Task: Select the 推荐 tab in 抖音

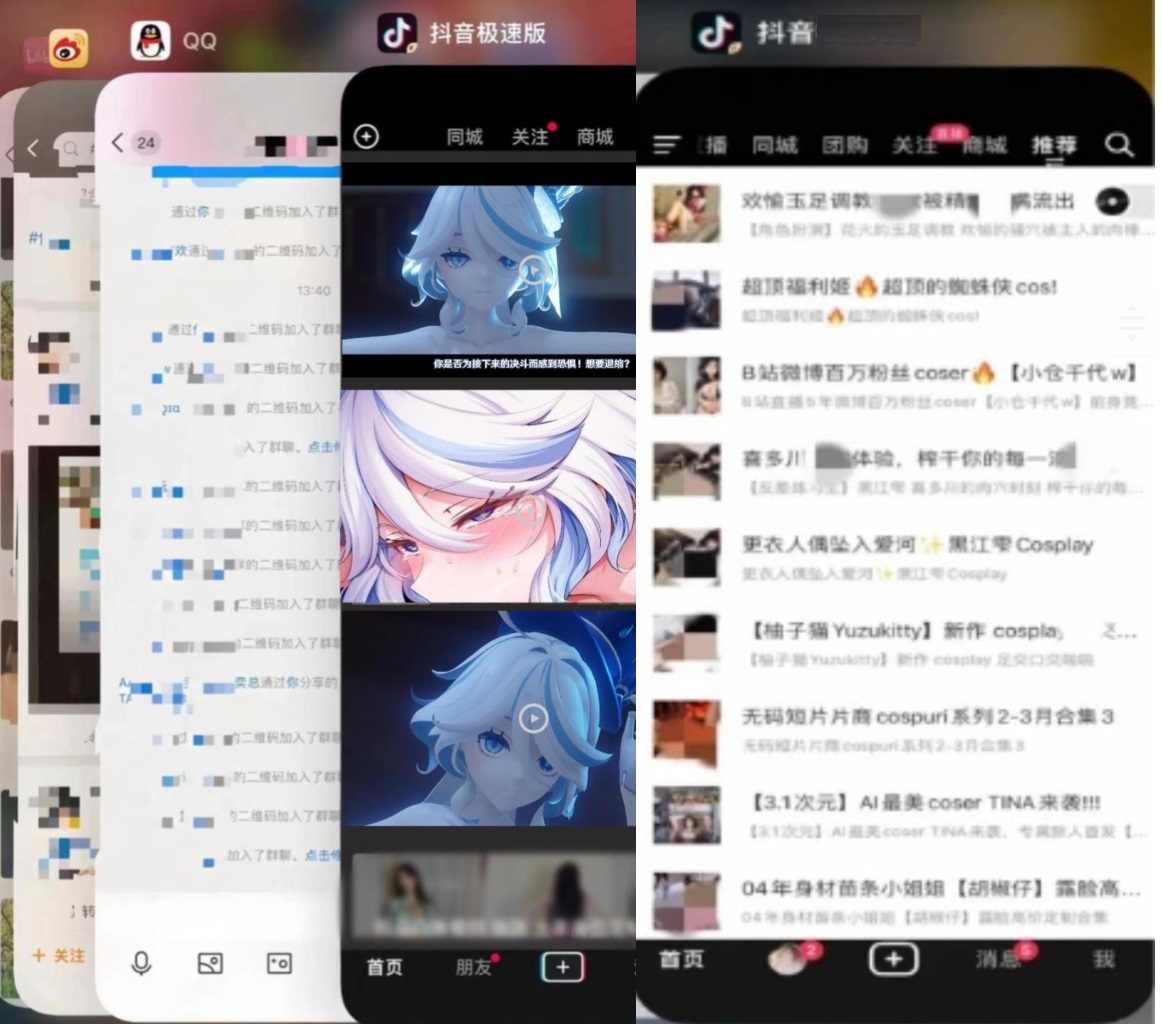Action: (1054, 145)
